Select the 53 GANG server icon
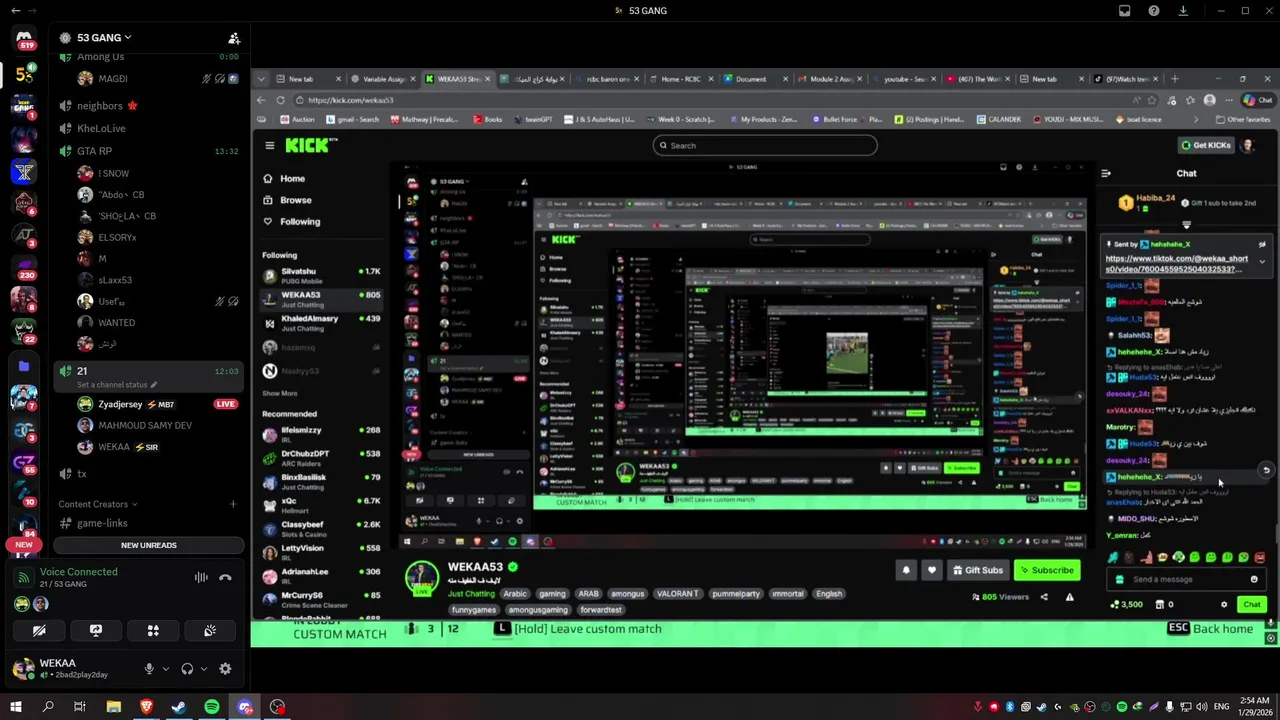The width and height of the screenshot is (1280, 720). click(x=24, y=74)
